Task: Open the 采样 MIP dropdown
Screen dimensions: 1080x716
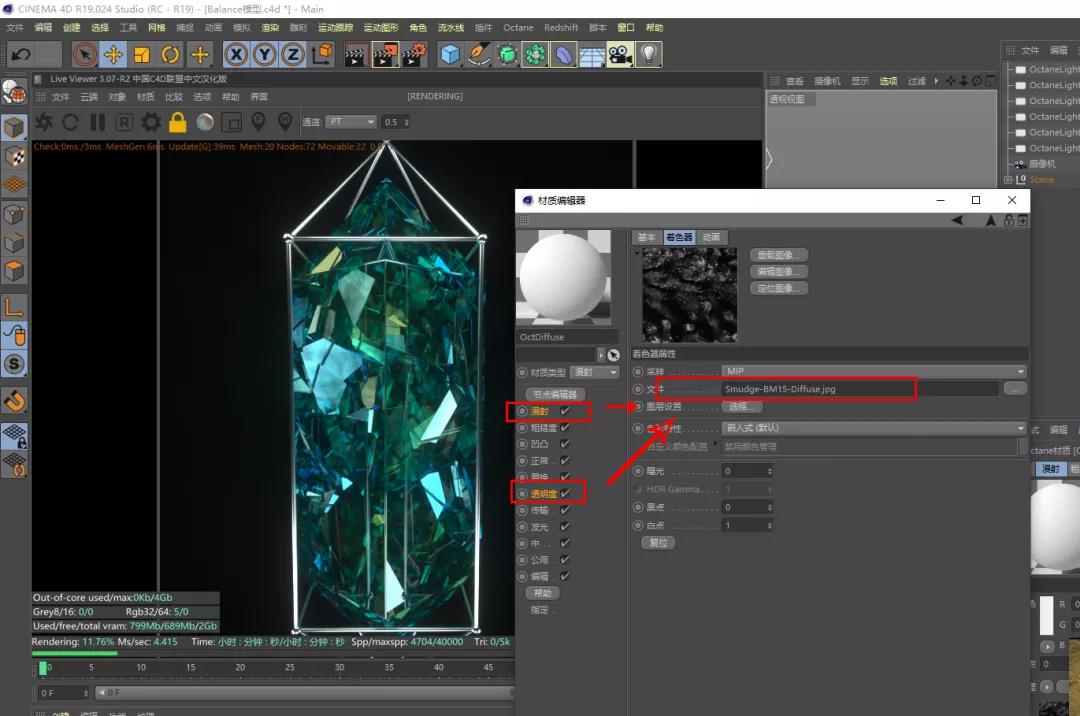Action: [874, 371]
